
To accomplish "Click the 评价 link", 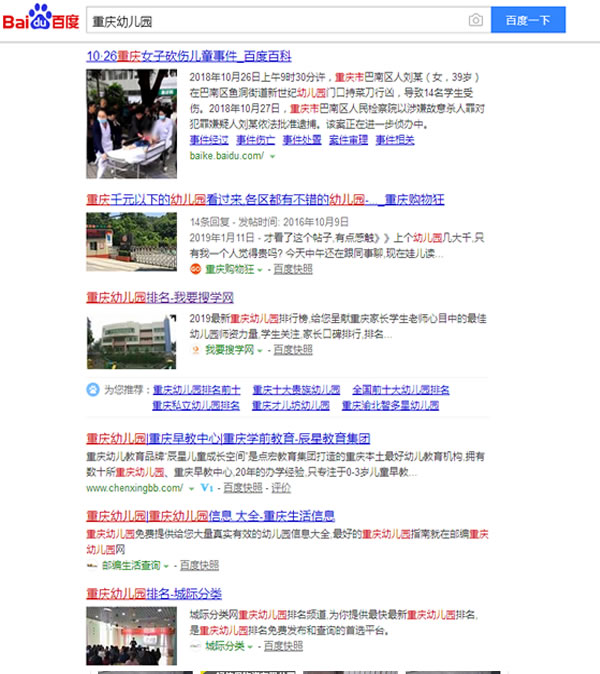I will pyautogui.click(x=281, y=488).
